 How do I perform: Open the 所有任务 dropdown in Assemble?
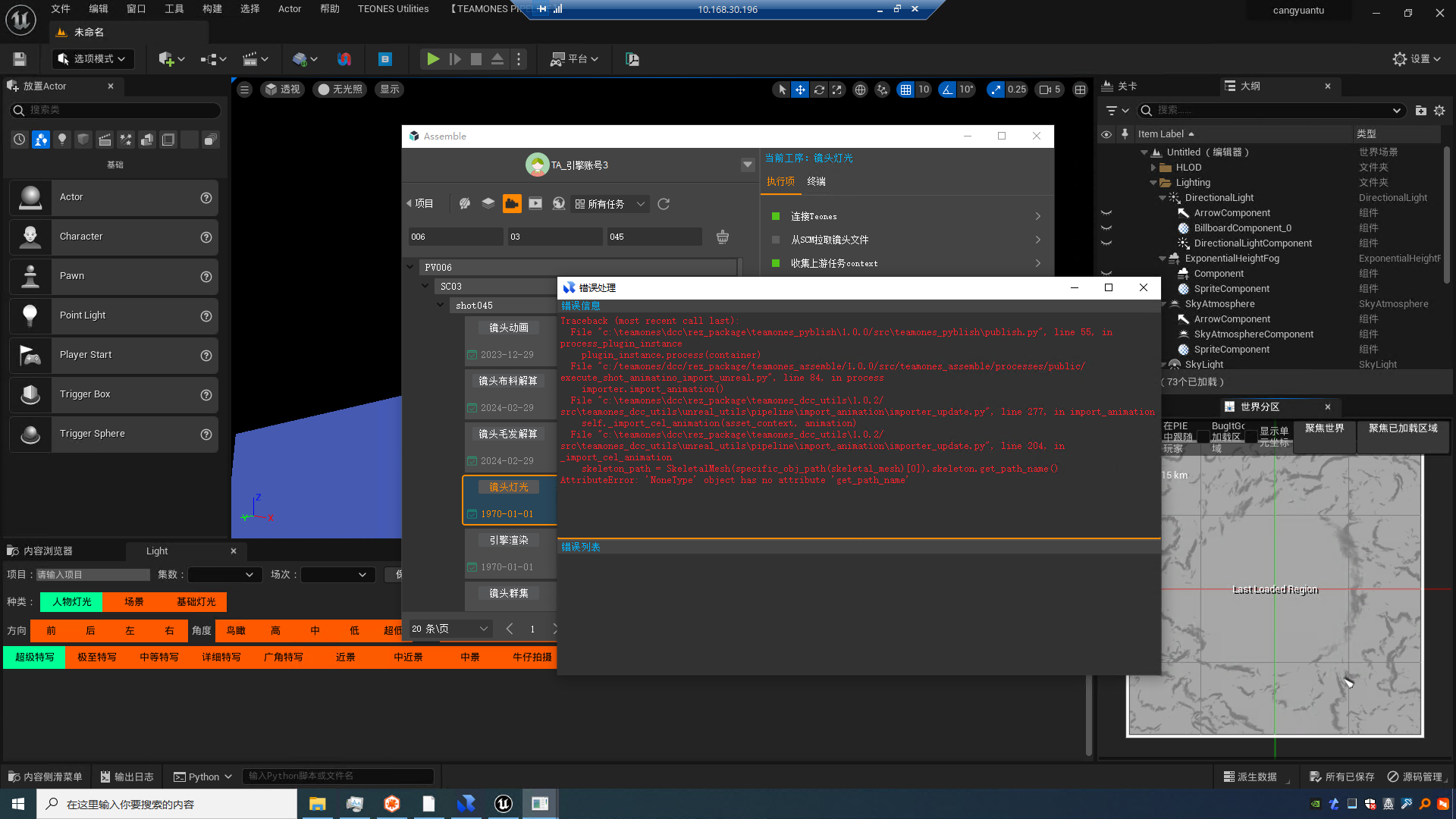(610, 204)
